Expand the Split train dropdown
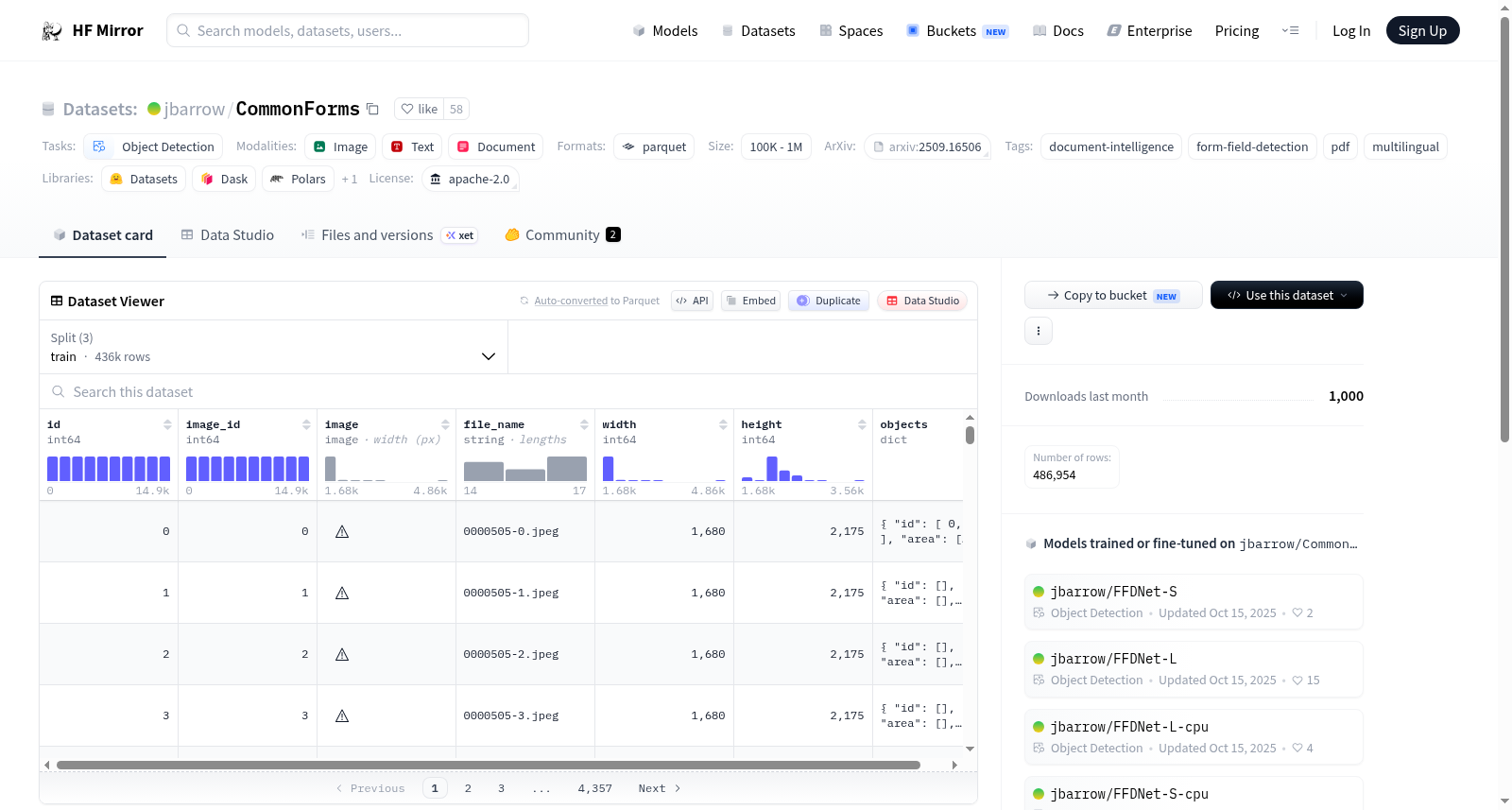Screen dimensions: 1512x810 [x=274, y=347]
